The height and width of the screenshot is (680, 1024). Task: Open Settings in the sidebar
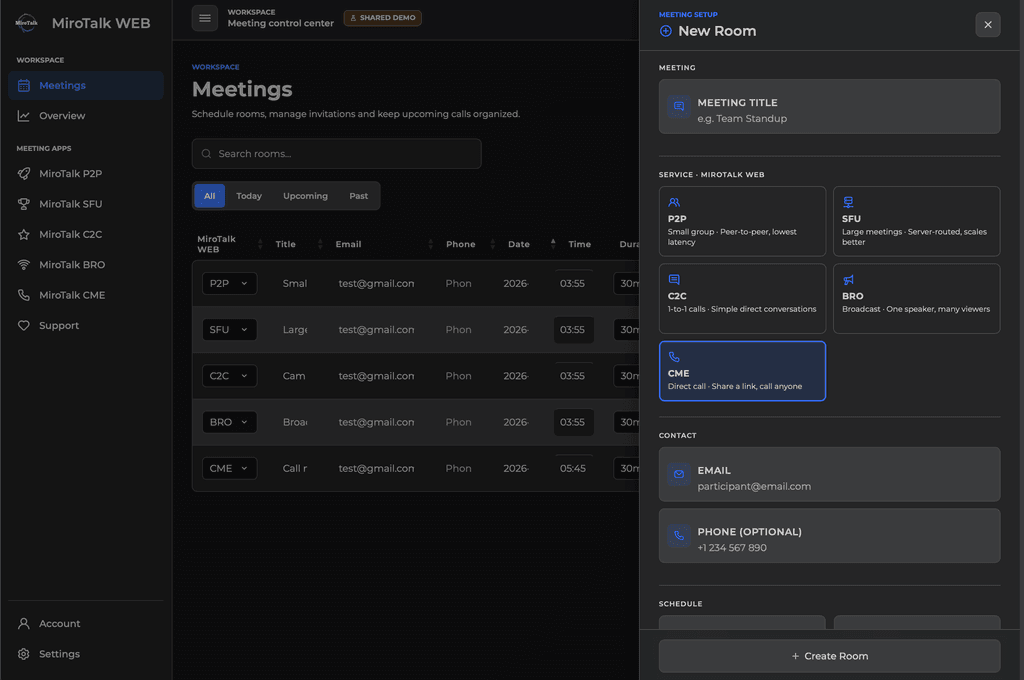(x=86, y=654)
